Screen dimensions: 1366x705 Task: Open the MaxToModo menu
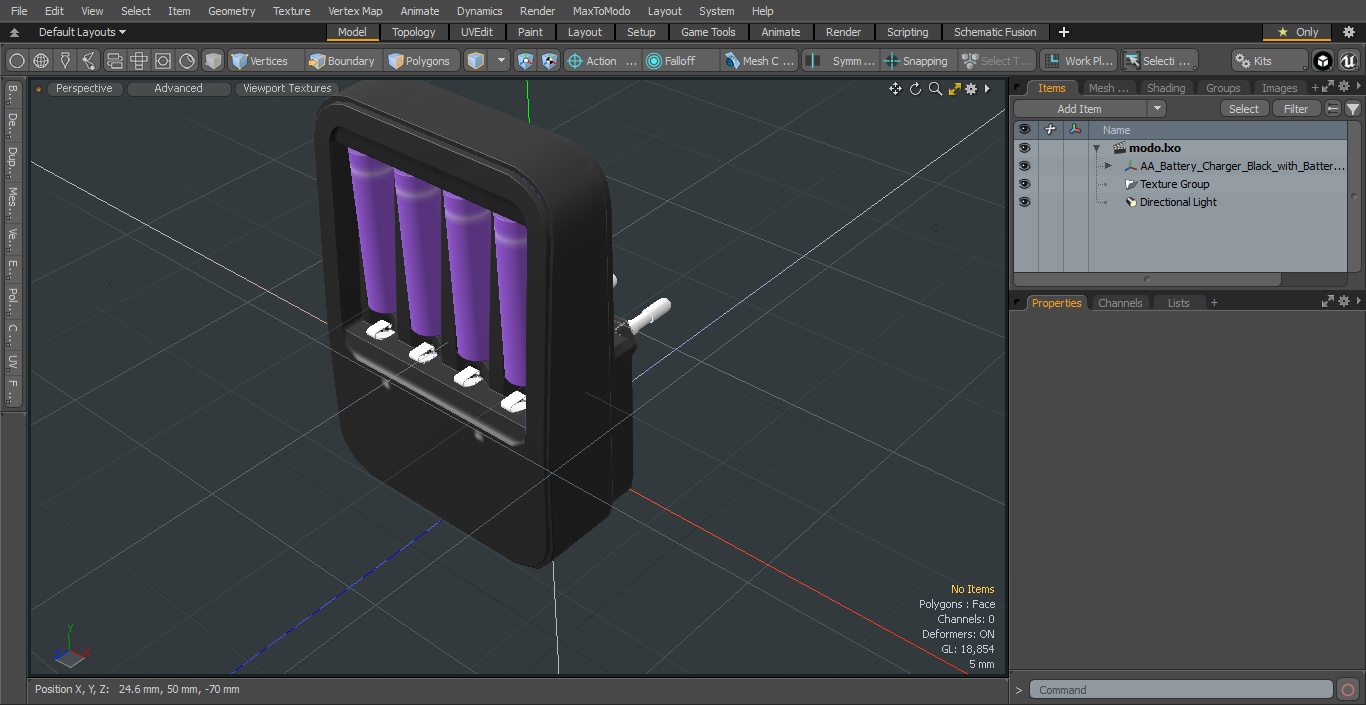tap(601, 11)
